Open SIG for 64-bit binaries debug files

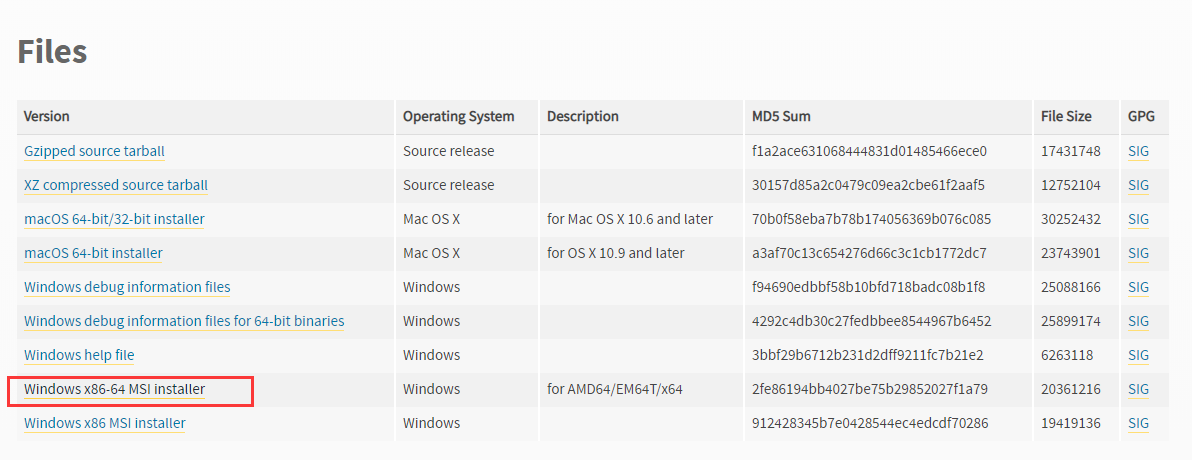pyautogui.click(x=1139, y=321)
